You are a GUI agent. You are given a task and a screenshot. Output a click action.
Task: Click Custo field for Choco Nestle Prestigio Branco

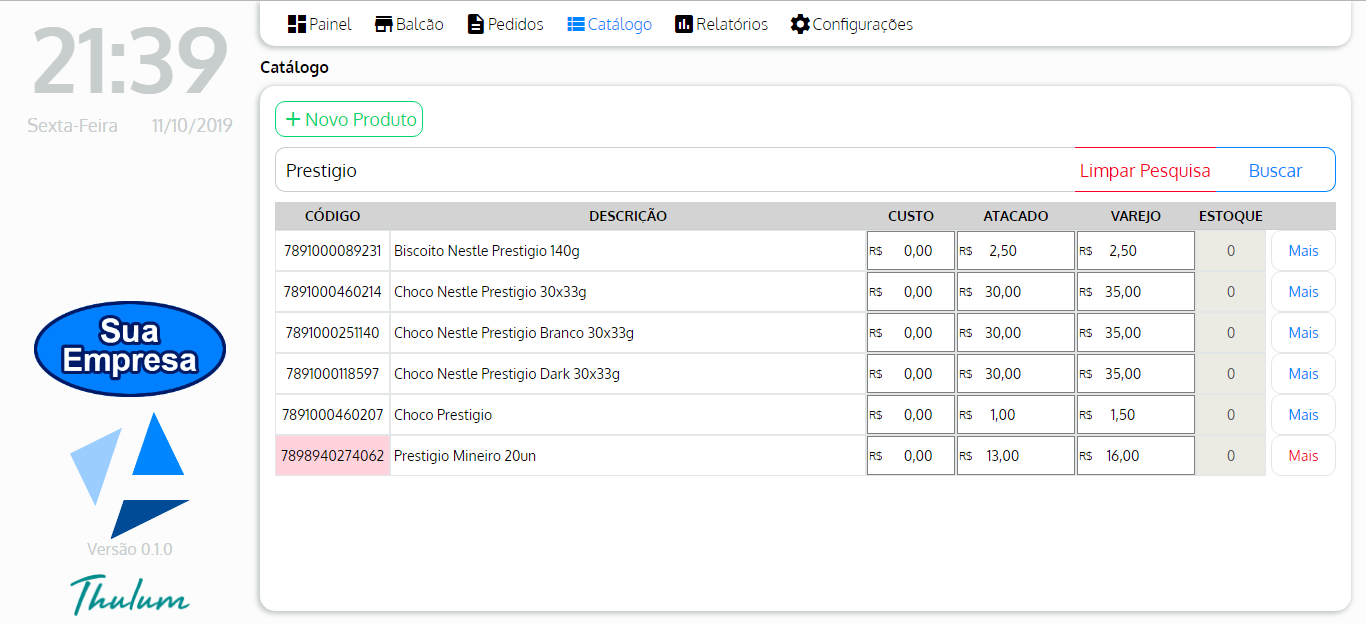(x=910, y=333)
